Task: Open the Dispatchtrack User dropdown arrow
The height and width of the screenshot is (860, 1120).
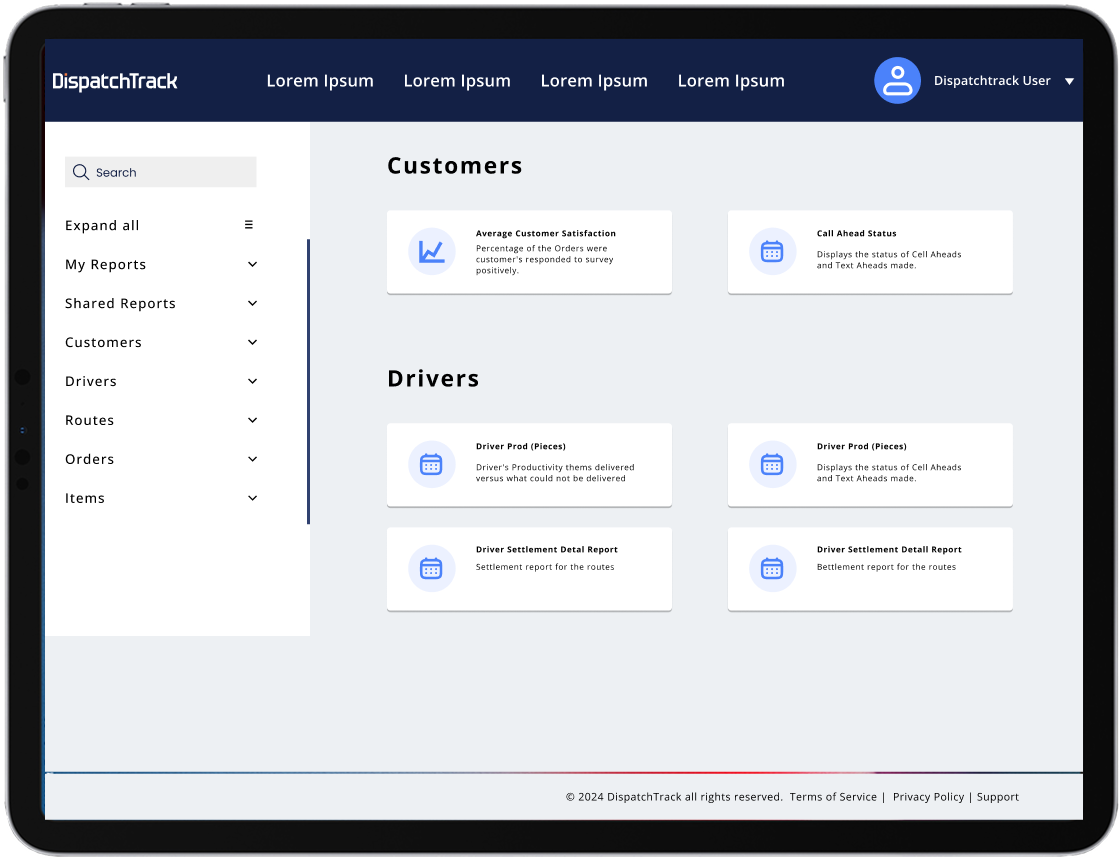Action: 1069,81
